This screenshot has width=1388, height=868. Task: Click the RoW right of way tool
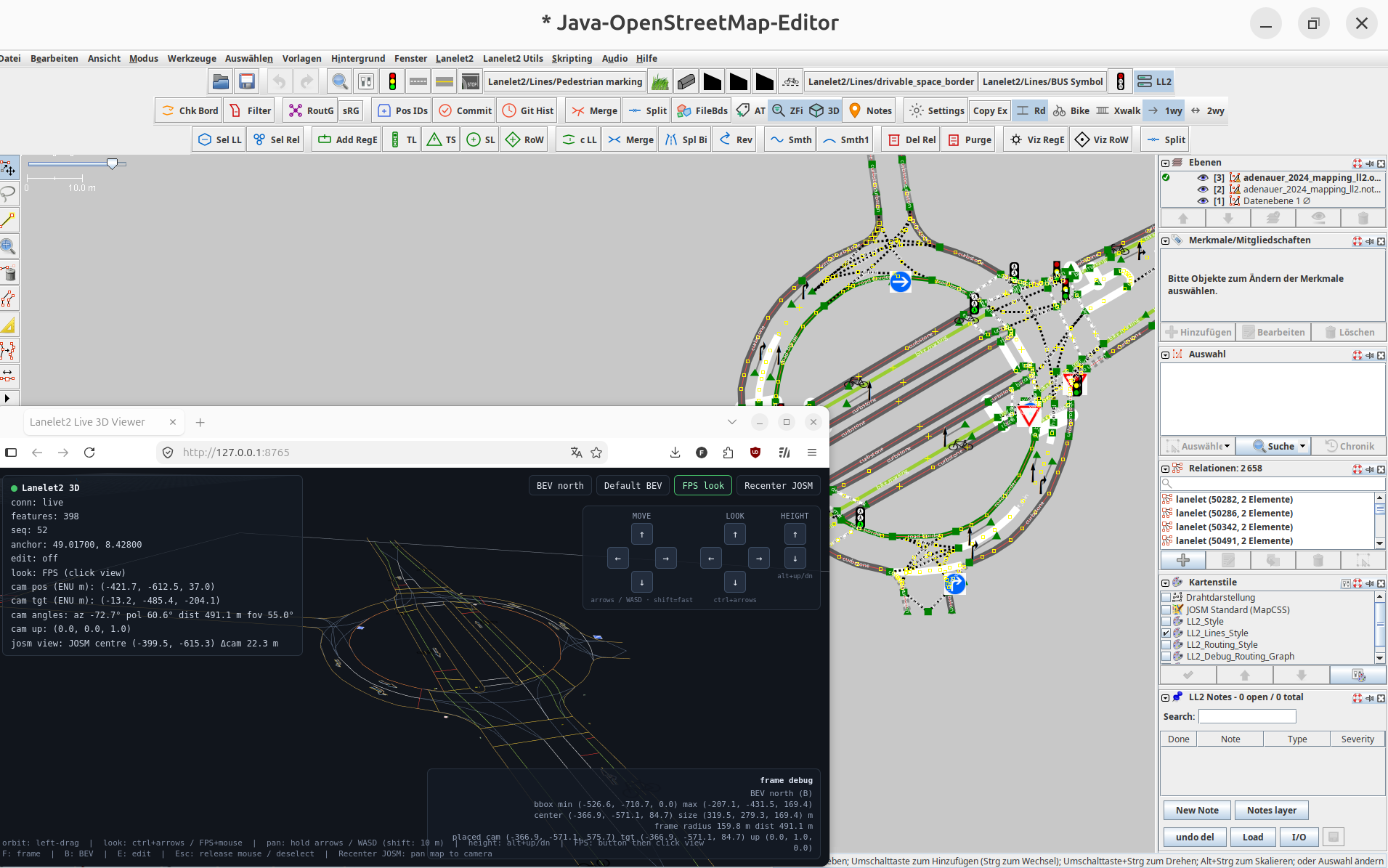(524, 139)
